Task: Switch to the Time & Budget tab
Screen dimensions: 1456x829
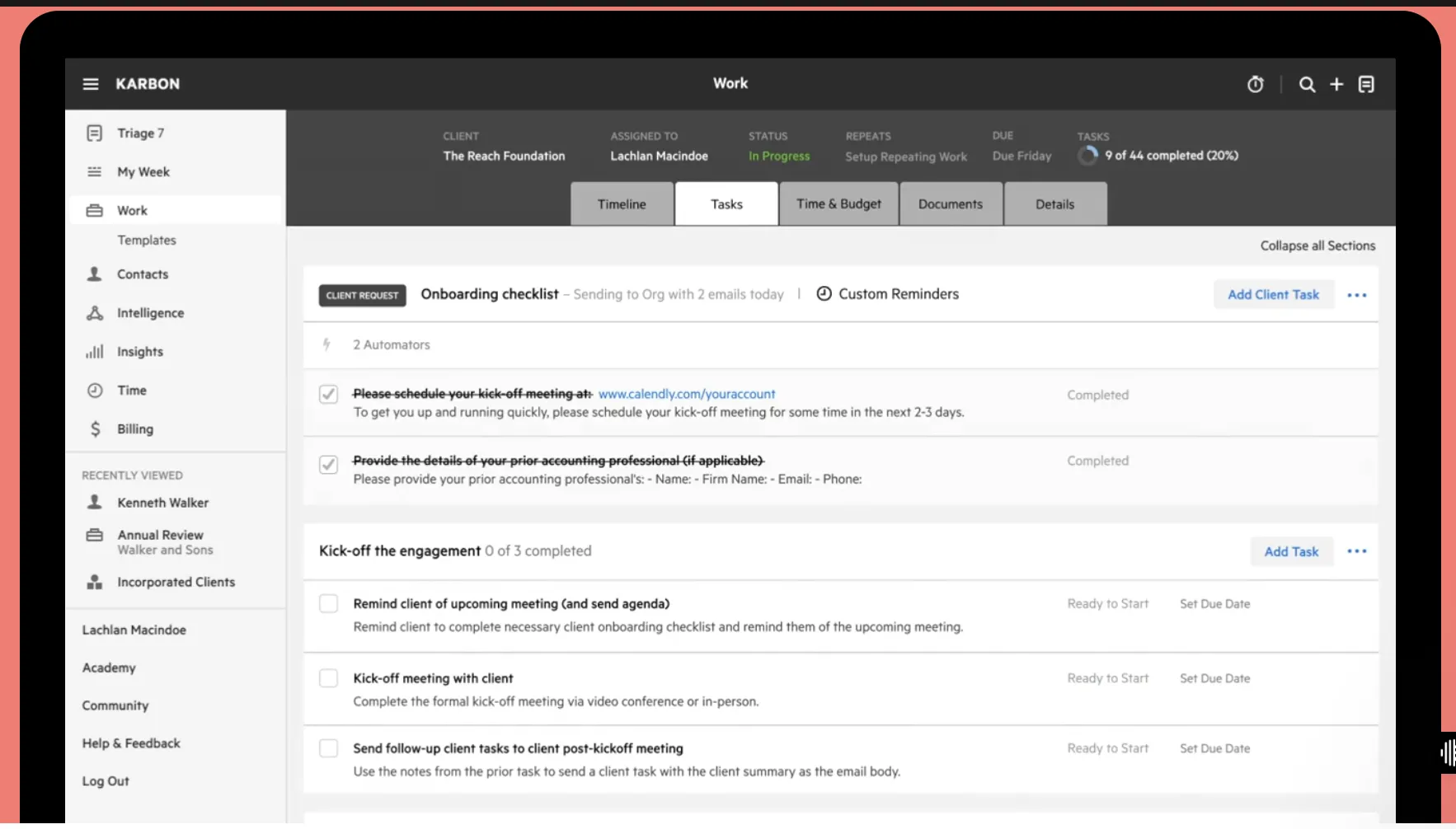Action: 838,204
